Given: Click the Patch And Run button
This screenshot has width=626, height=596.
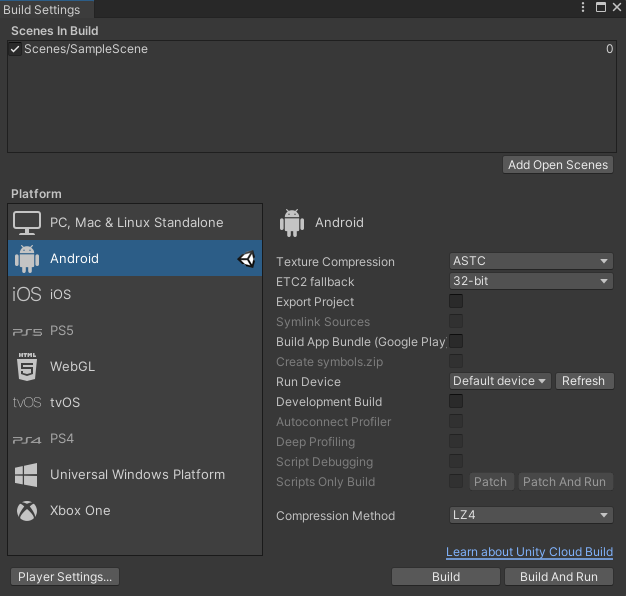Looking at the screenshot, I should (x=565, y=482).
